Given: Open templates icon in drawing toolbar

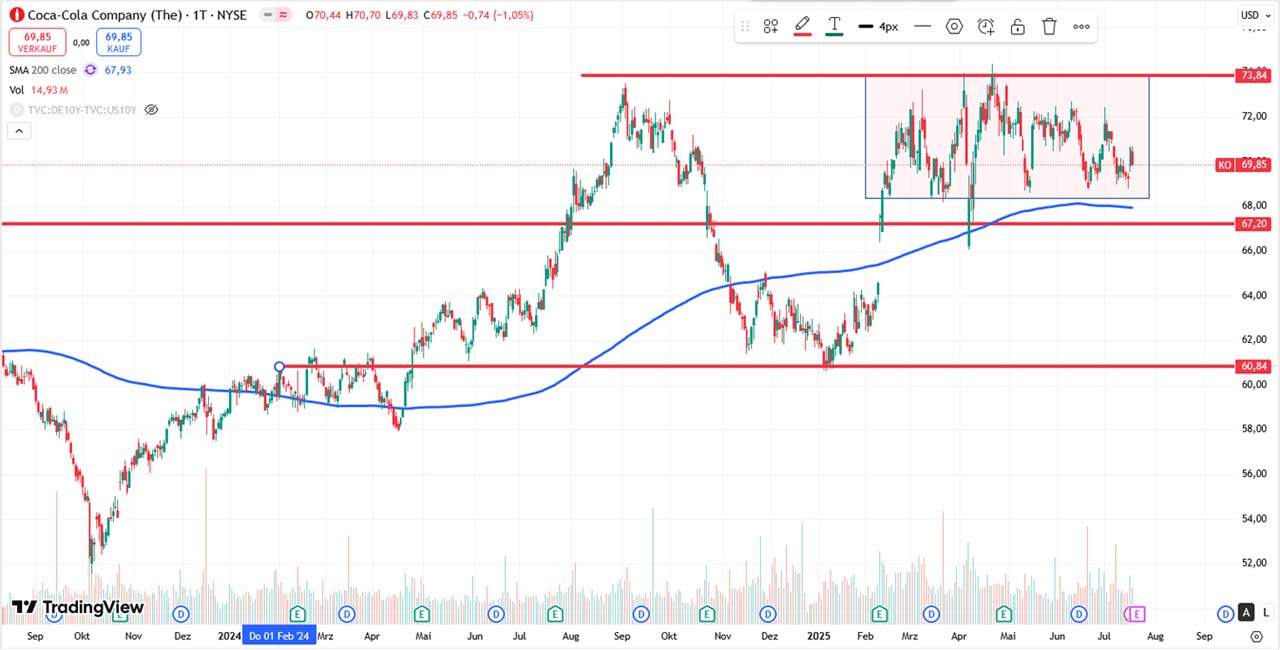Looking at the screenshot, I should [x=771, y=27].
